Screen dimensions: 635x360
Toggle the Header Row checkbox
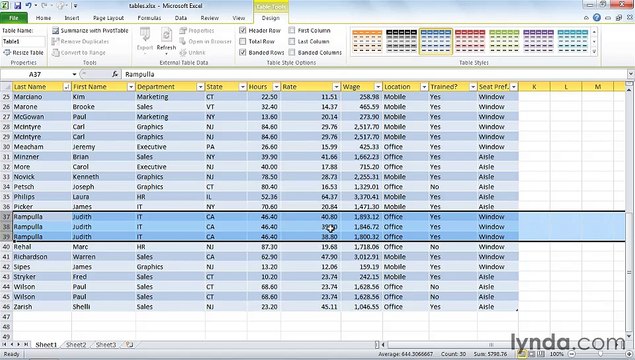point(243,30)
